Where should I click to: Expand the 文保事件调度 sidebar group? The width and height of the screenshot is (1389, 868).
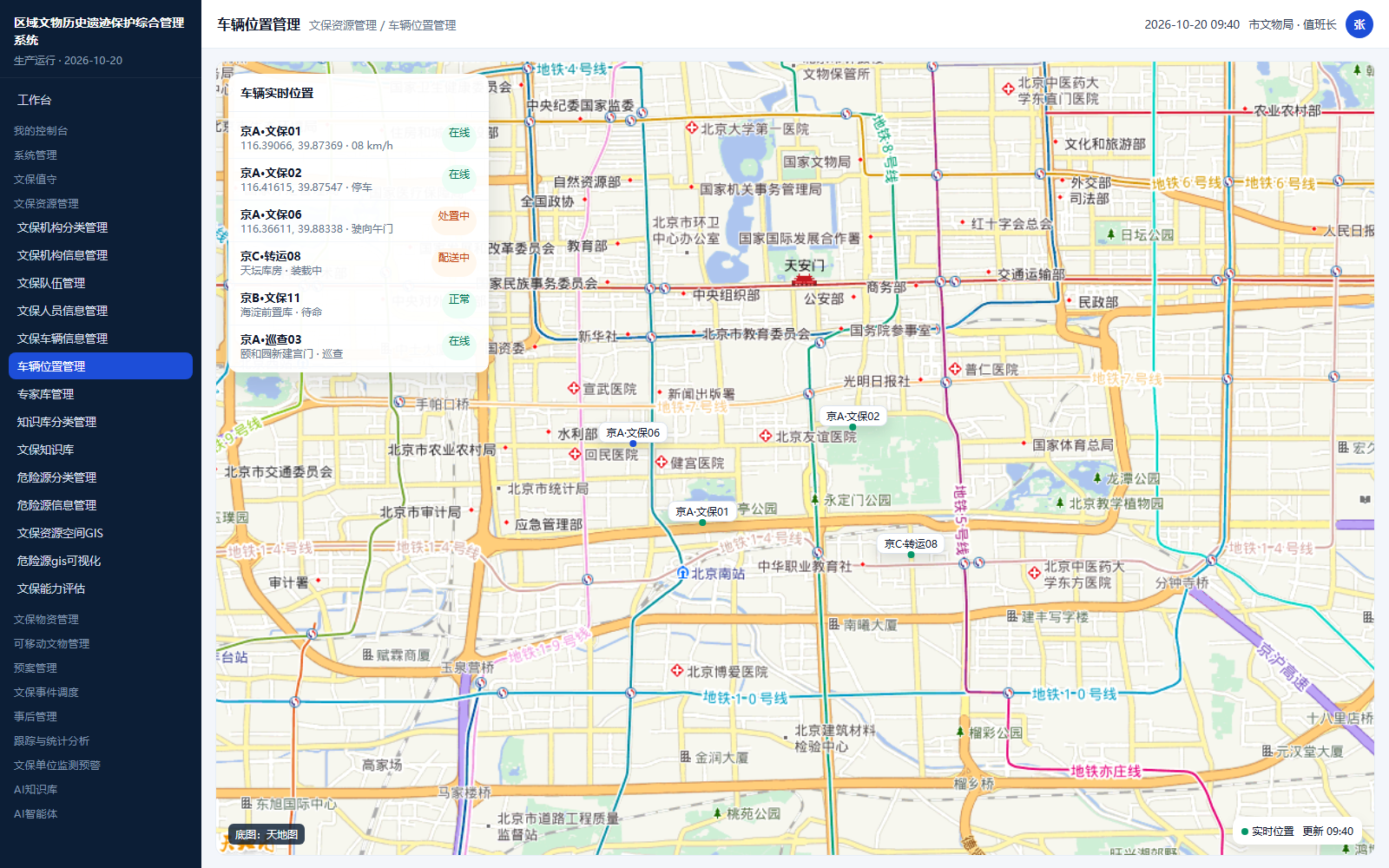pyautogui.click(x=46, y=692)
